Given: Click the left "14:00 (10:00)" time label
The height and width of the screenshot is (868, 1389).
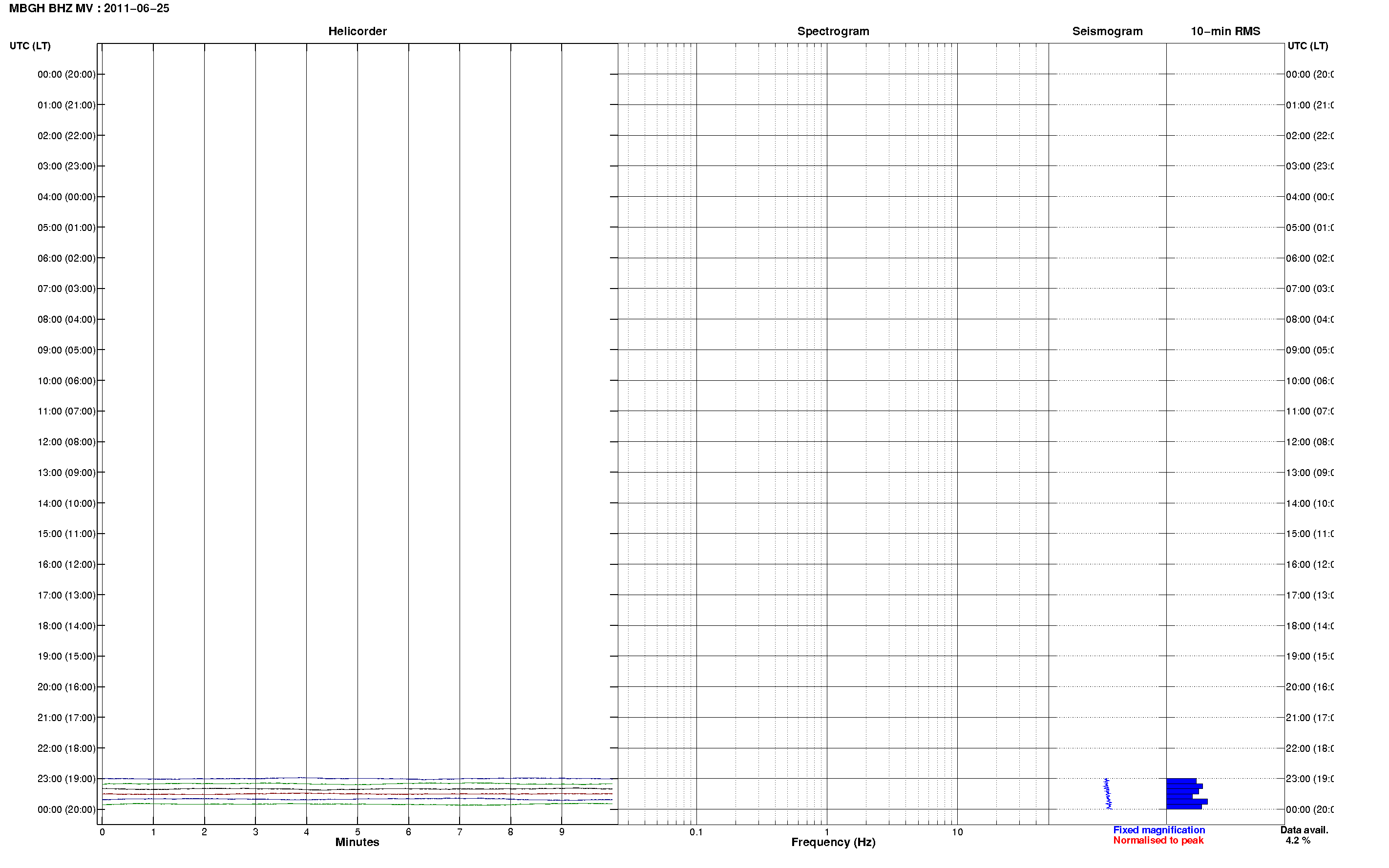Looking at the screenshot, I should click(66, 503).
